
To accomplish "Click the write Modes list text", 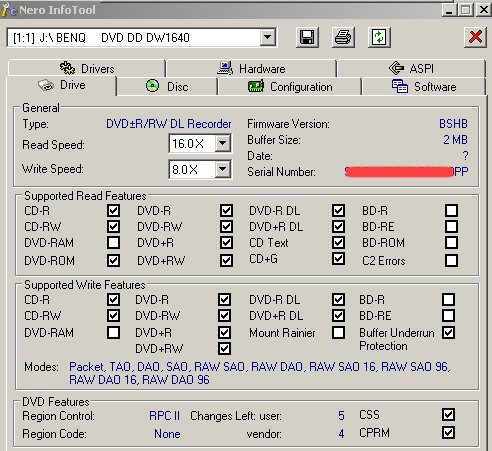I will point(260,373).
